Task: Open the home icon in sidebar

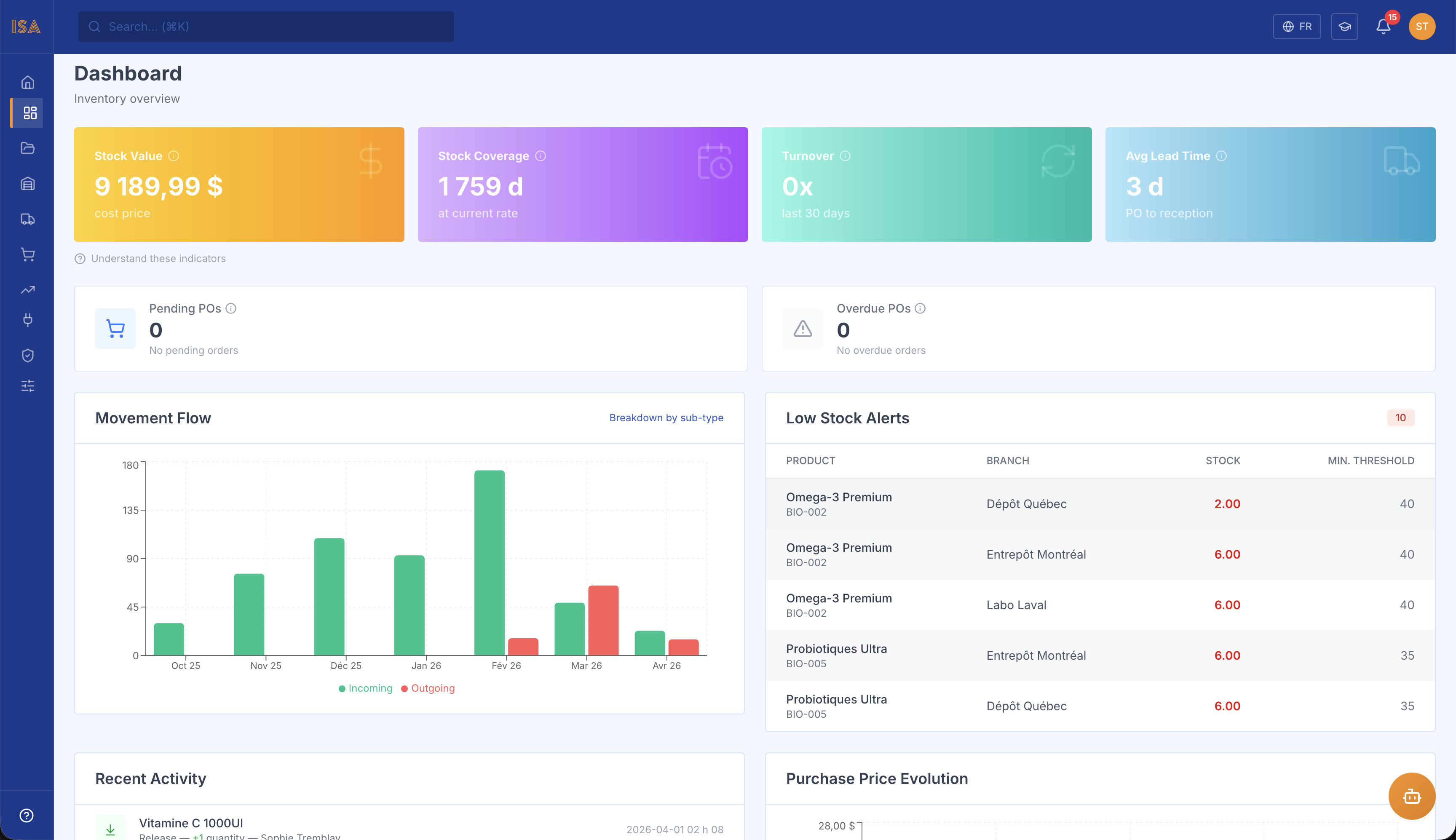Action: [x=27, y=83]
